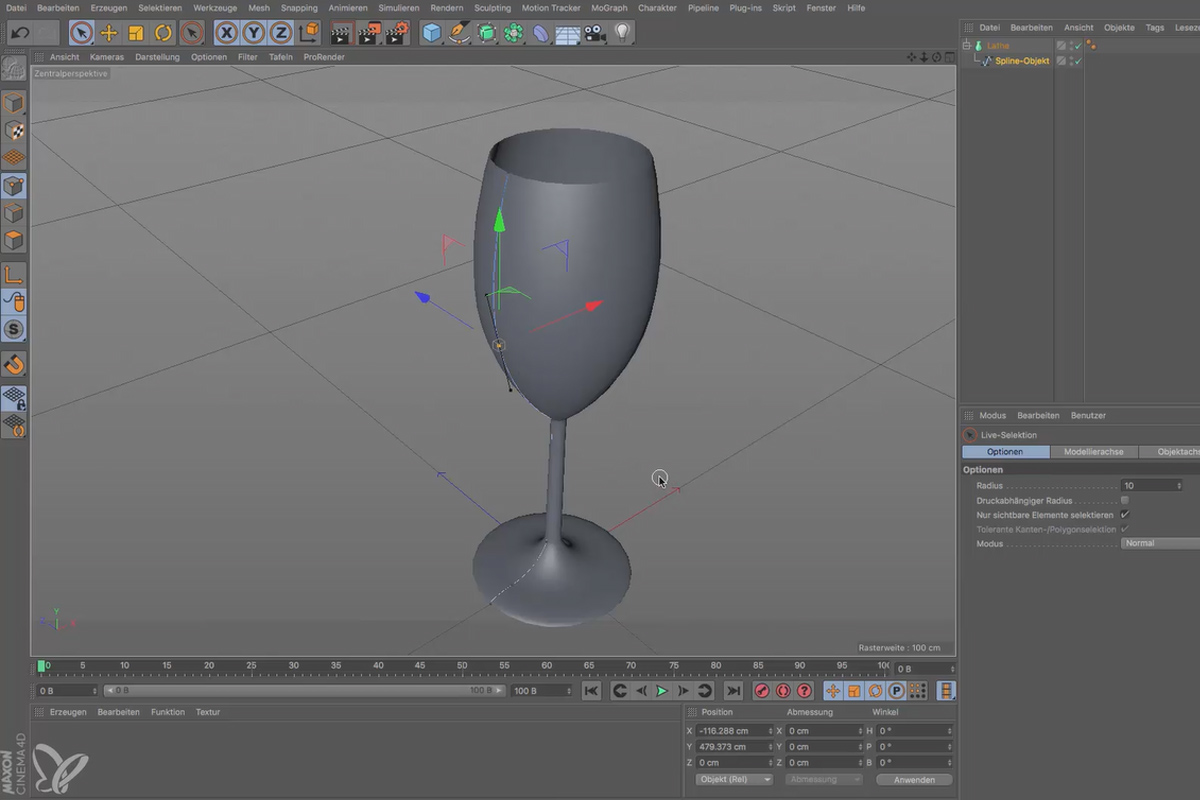Toggle Lathe enabled green checkmark
1200x800 pixels.
click(1078, 46)
